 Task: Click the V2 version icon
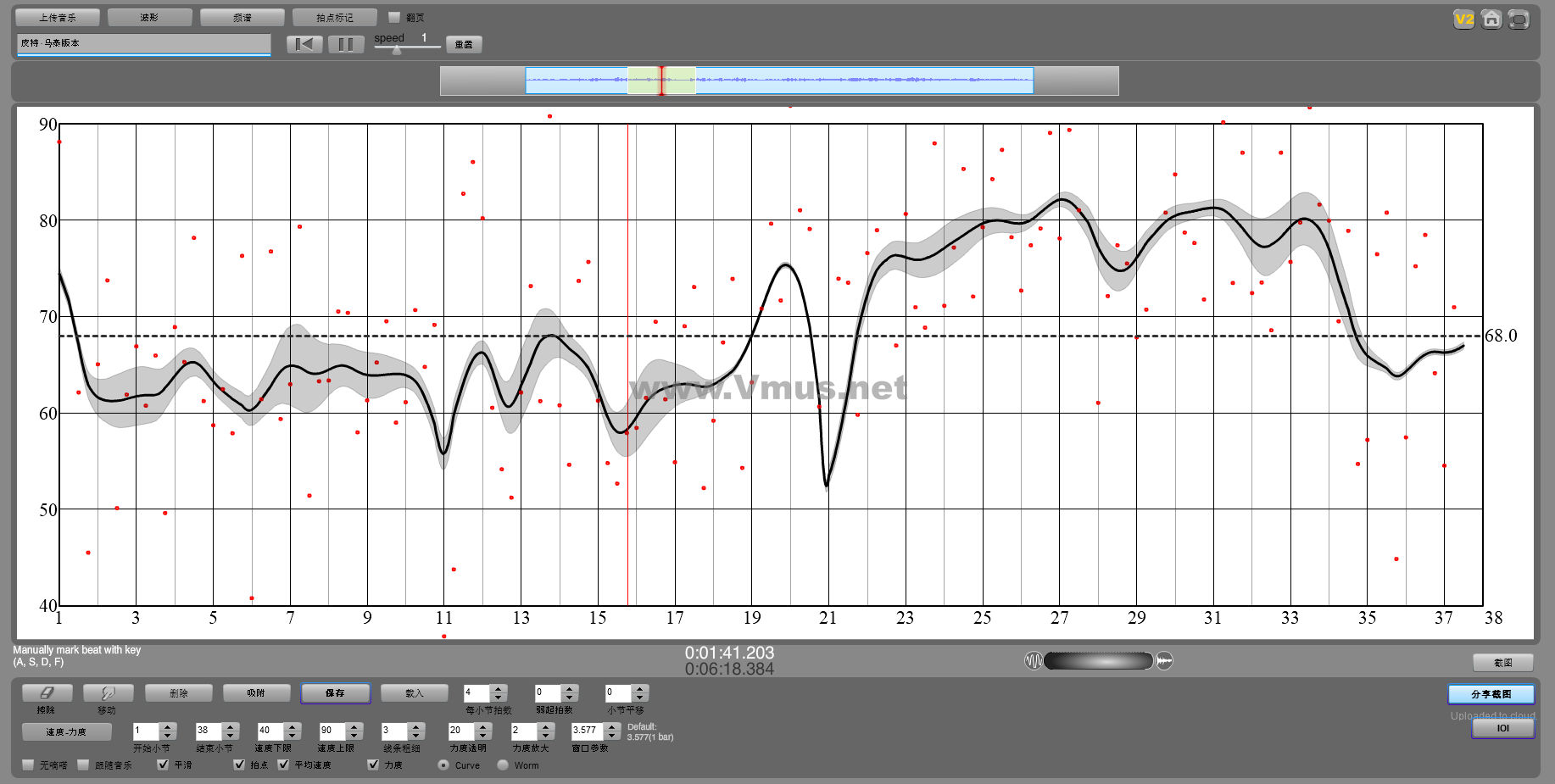1463,19
